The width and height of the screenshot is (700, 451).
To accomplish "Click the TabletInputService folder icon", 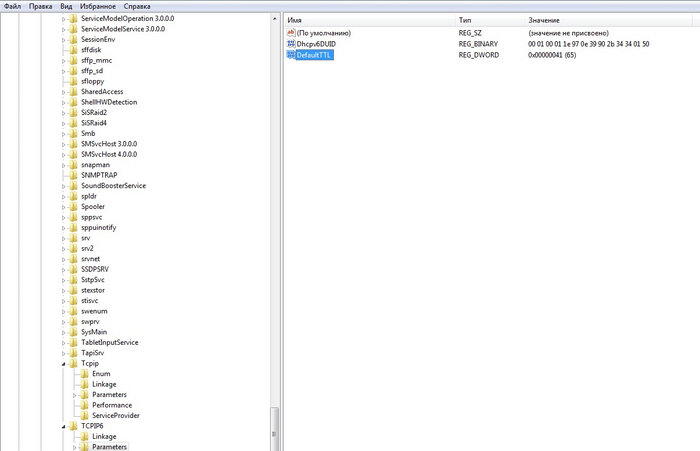I will coord(74,342).
